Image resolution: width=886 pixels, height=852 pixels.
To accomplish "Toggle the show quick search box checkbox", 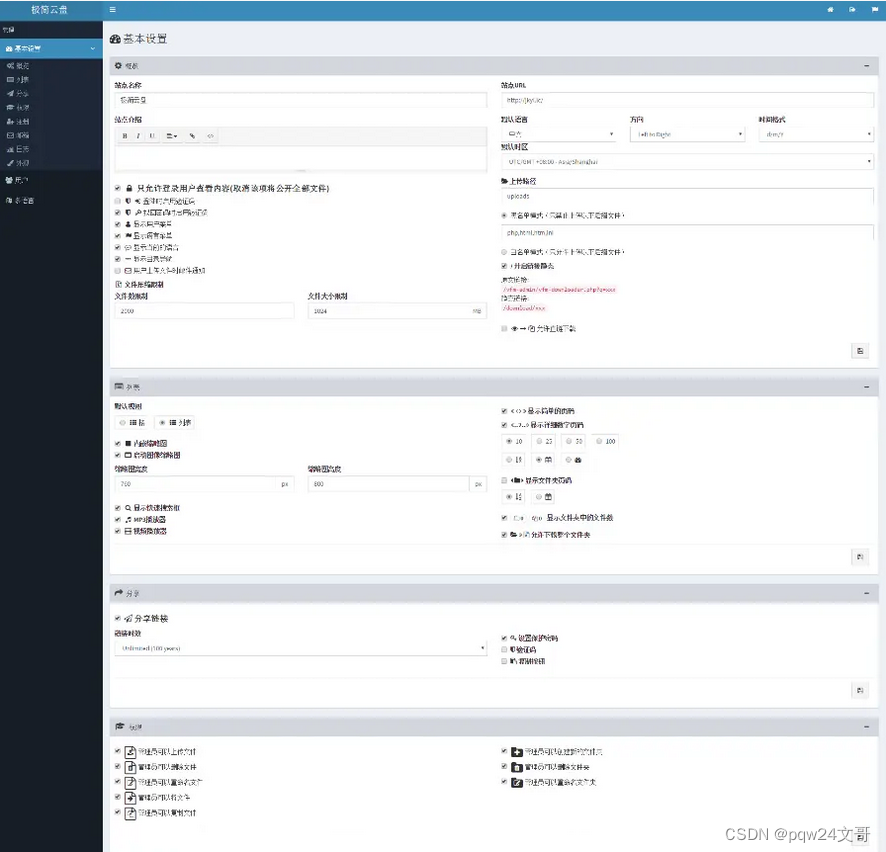I will (118, 508).
